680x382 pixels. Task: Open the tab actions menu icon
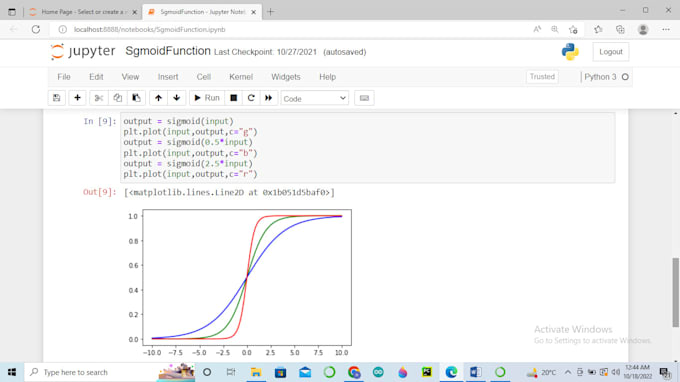pos(12,12)
